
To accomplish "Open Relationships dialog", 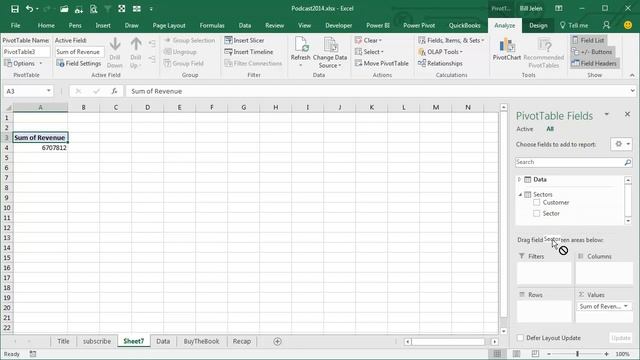I will pyautogui.click(x=440, y=63).
